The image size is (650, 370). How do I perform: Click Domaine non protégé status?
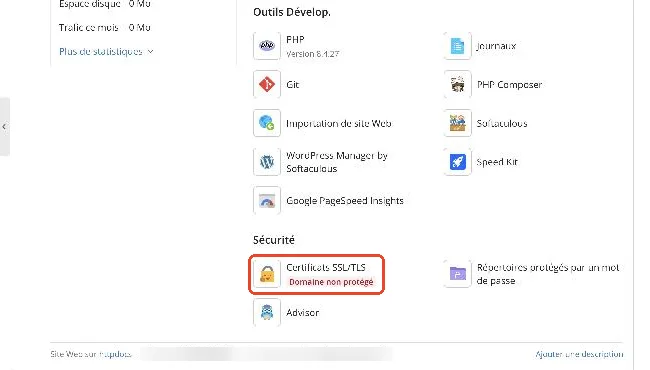pos(331,282)
